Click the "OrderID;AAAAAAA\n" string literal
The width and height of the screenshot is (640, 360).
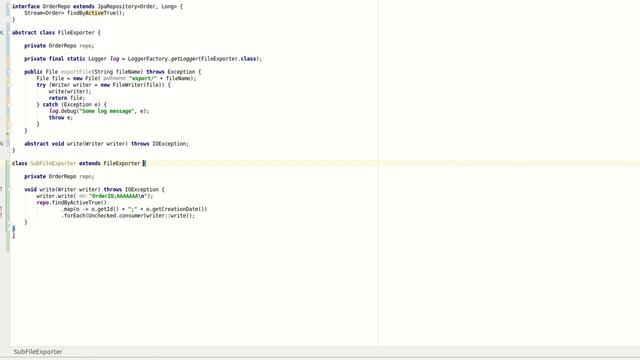[118, 196]
